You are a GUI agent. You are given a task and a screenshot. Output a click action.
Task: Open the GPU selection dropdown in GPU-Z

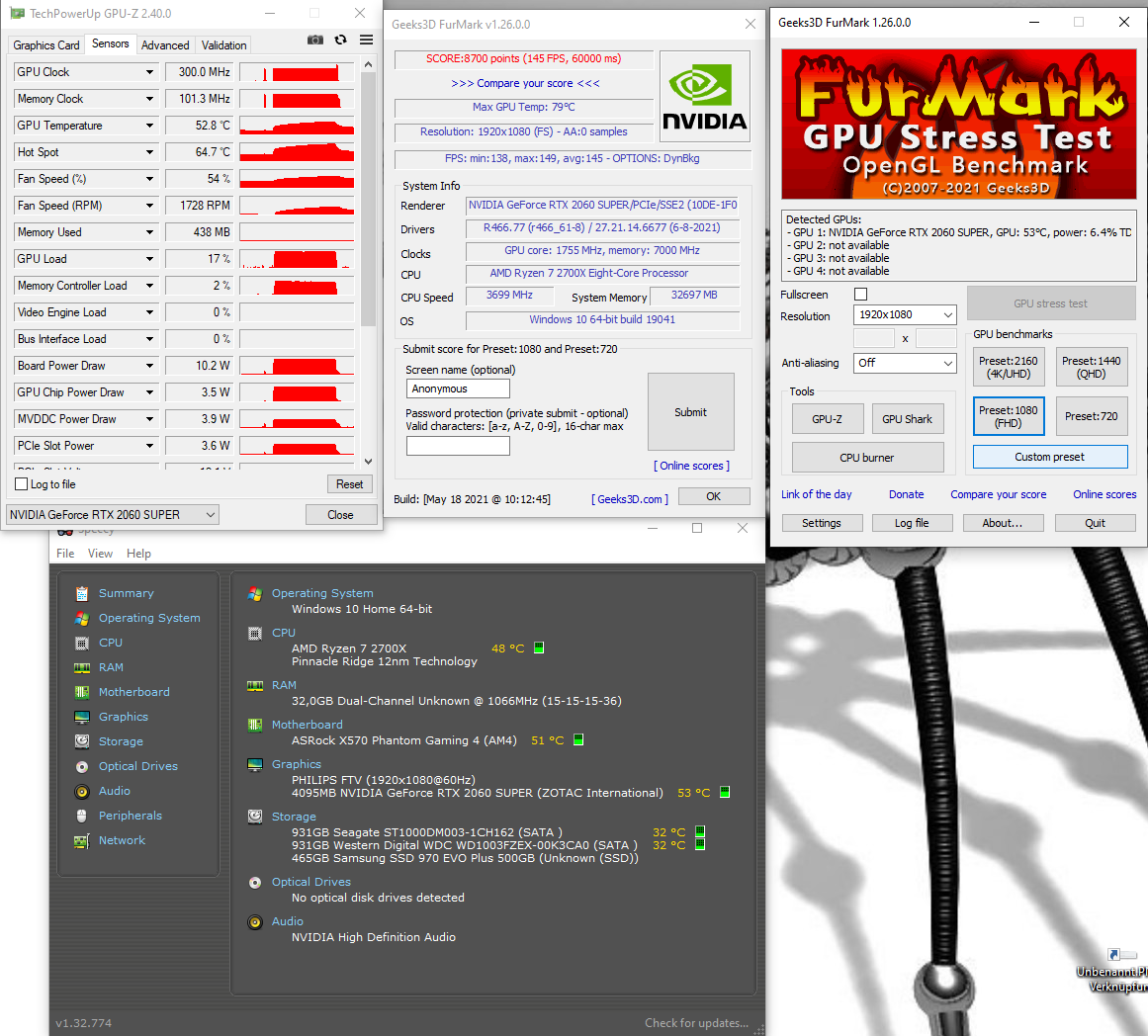(x=113, y=515)
